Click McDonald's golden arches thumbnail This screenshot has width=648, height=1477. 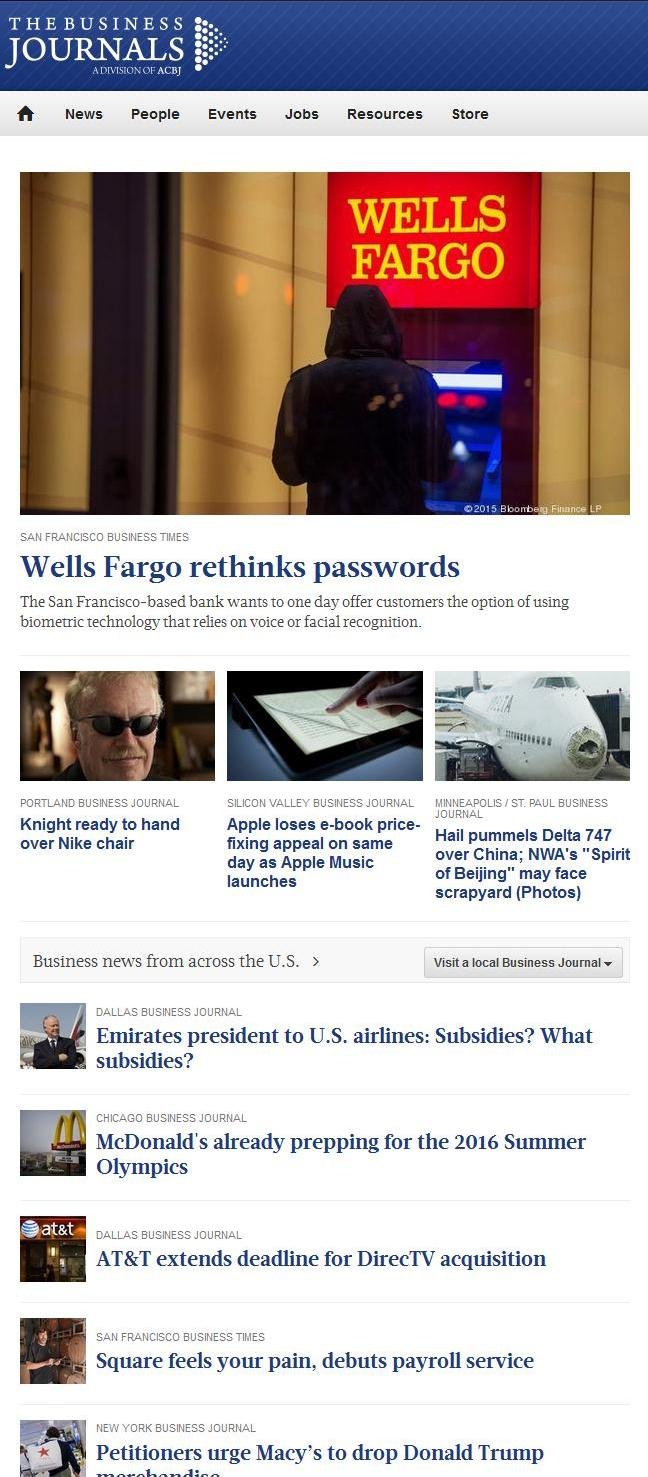coord(53,1143)
